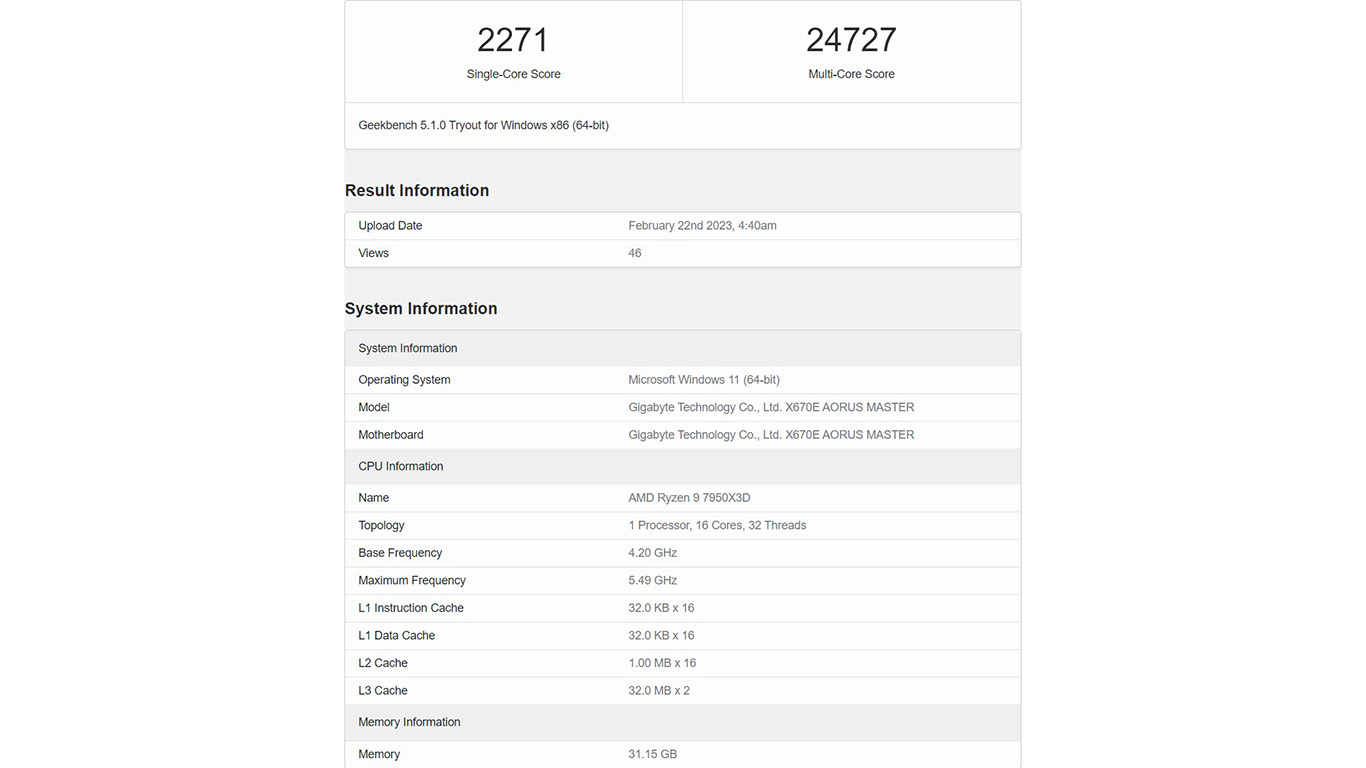Click the L1 Instruction Cache 32.0 KB value
1366x768 pixels.
coord(661,608)
